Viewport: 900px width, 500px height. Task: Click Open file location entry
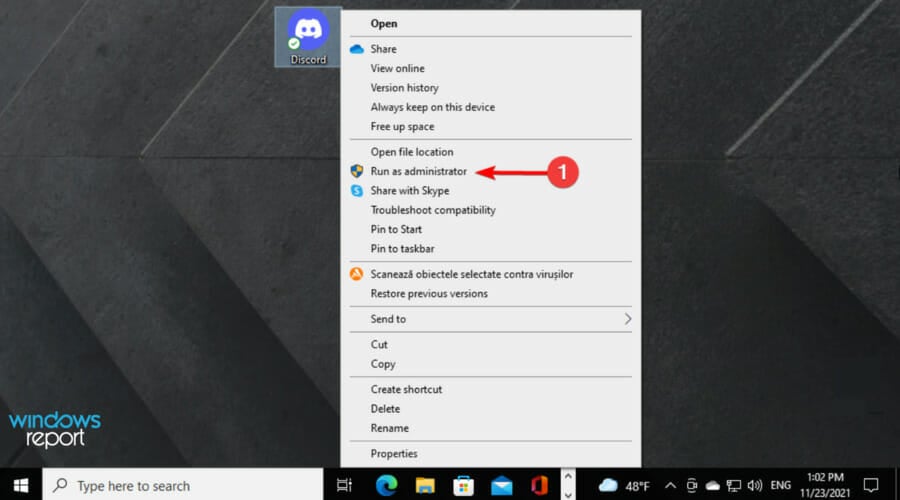tap(412, 152)
